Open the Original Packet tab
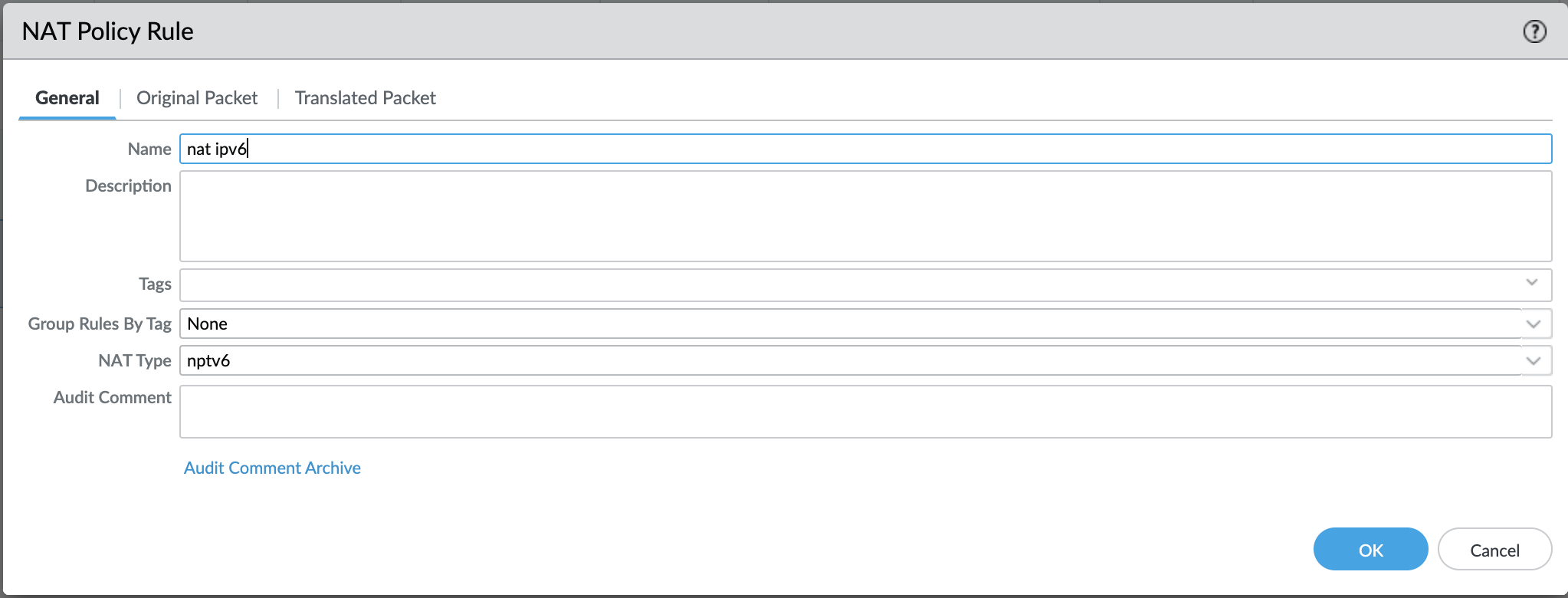1568x598 pixels. click(x=197, y=98)
